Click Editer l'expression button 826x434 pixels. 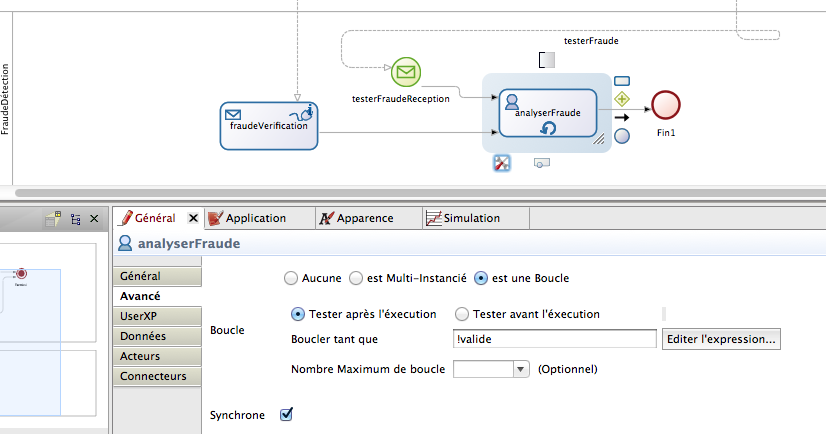point(720,339)
